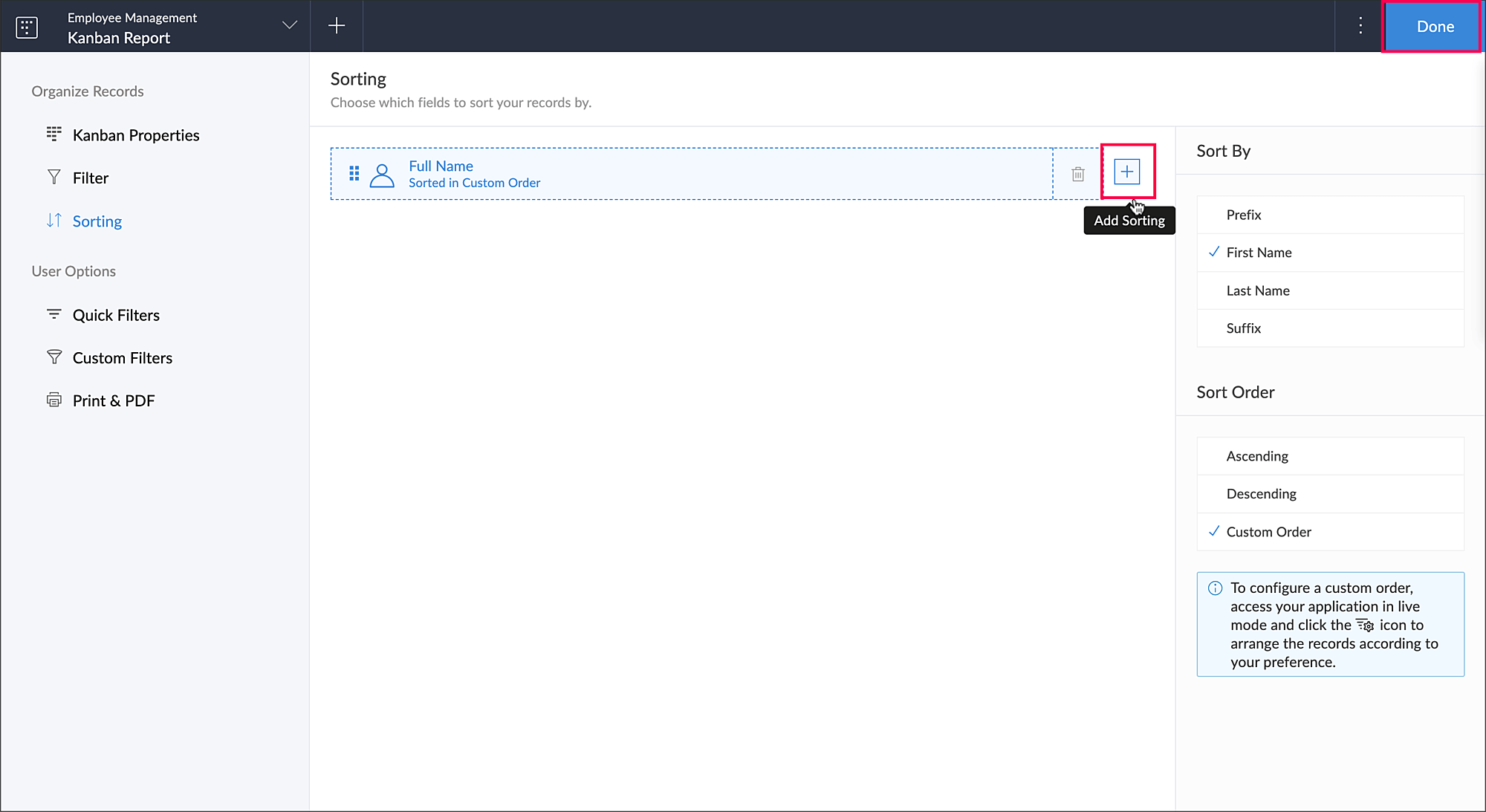Screen dimensions: 1486x812
Task: Click the Print & PDF printer icon
Action: (54, 400)
